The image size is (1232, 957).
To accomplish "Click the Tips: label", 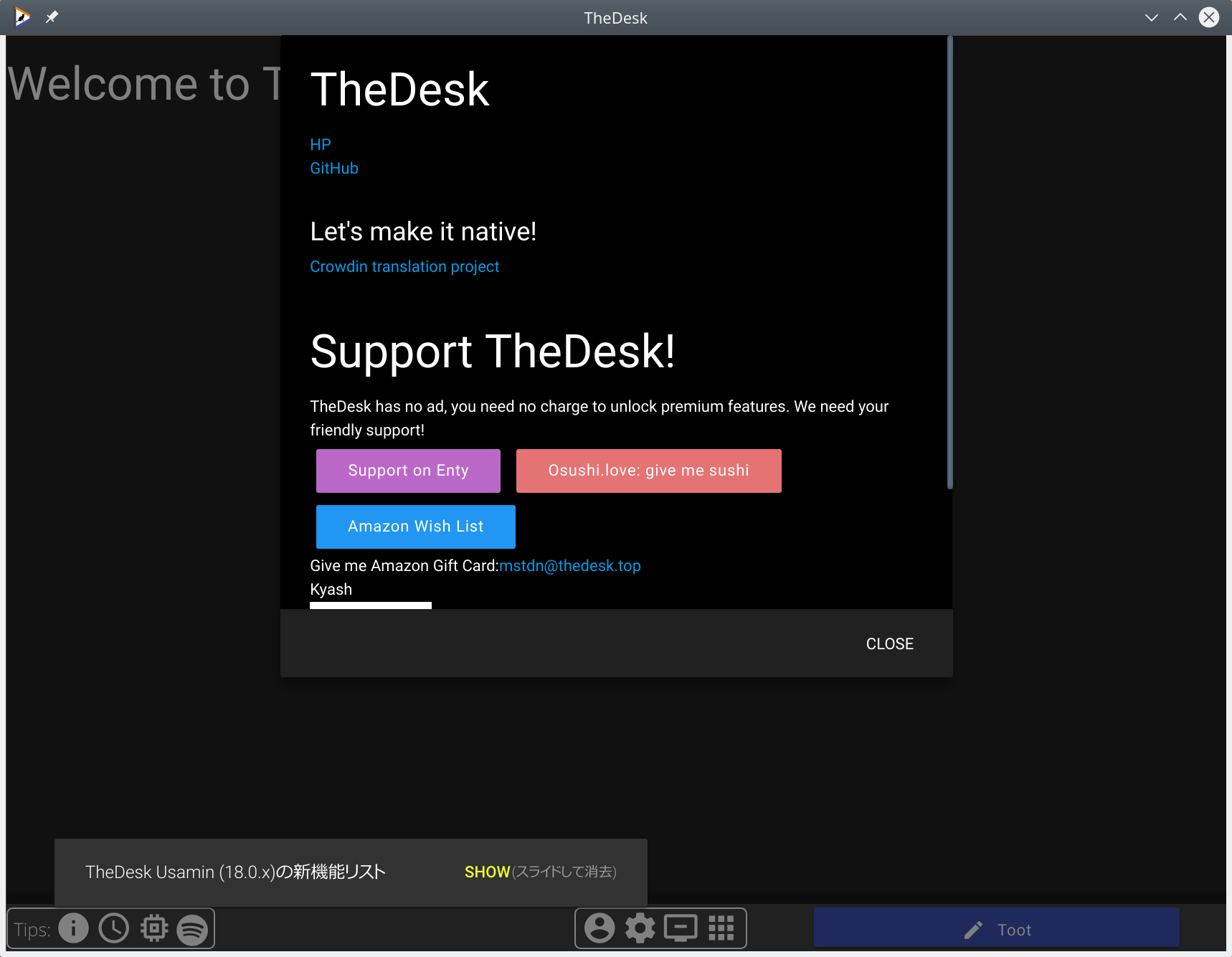I will (32, 930).
